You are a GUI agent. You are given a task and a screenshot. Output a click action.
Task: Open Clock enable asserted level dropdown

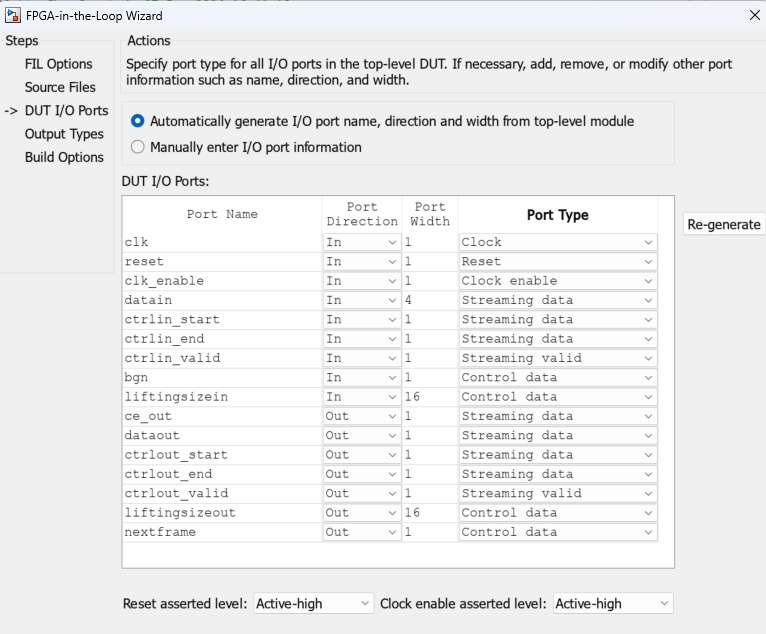[x=612, y=603]
